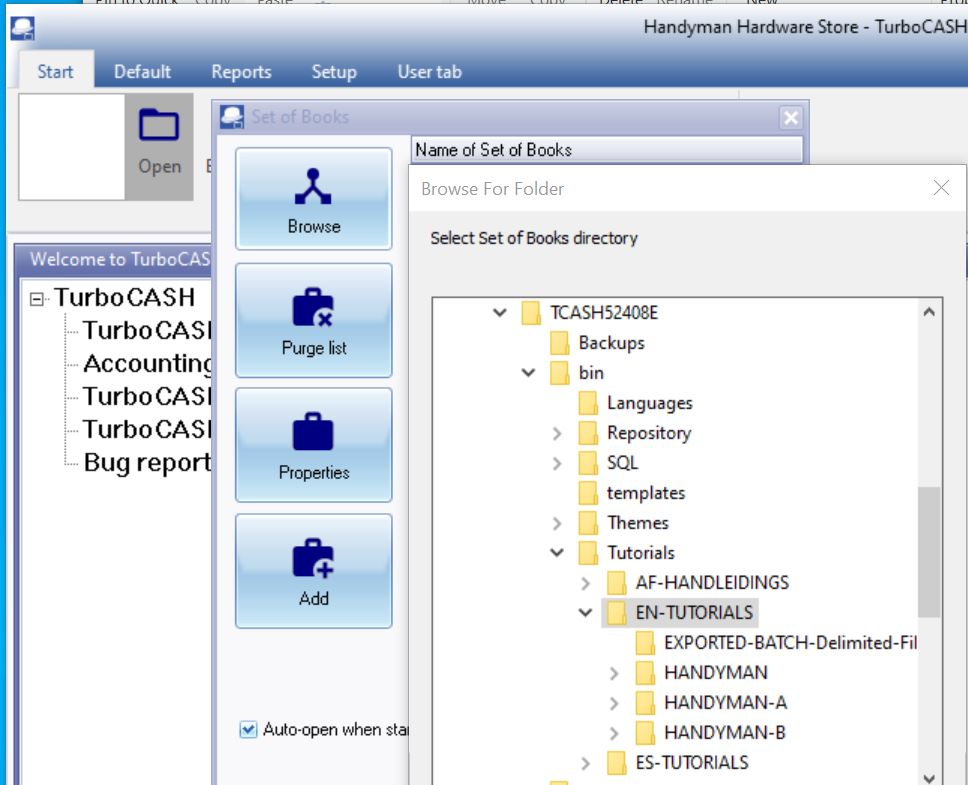
Task: Click the Browse icon button
Action: click(313, 185)
